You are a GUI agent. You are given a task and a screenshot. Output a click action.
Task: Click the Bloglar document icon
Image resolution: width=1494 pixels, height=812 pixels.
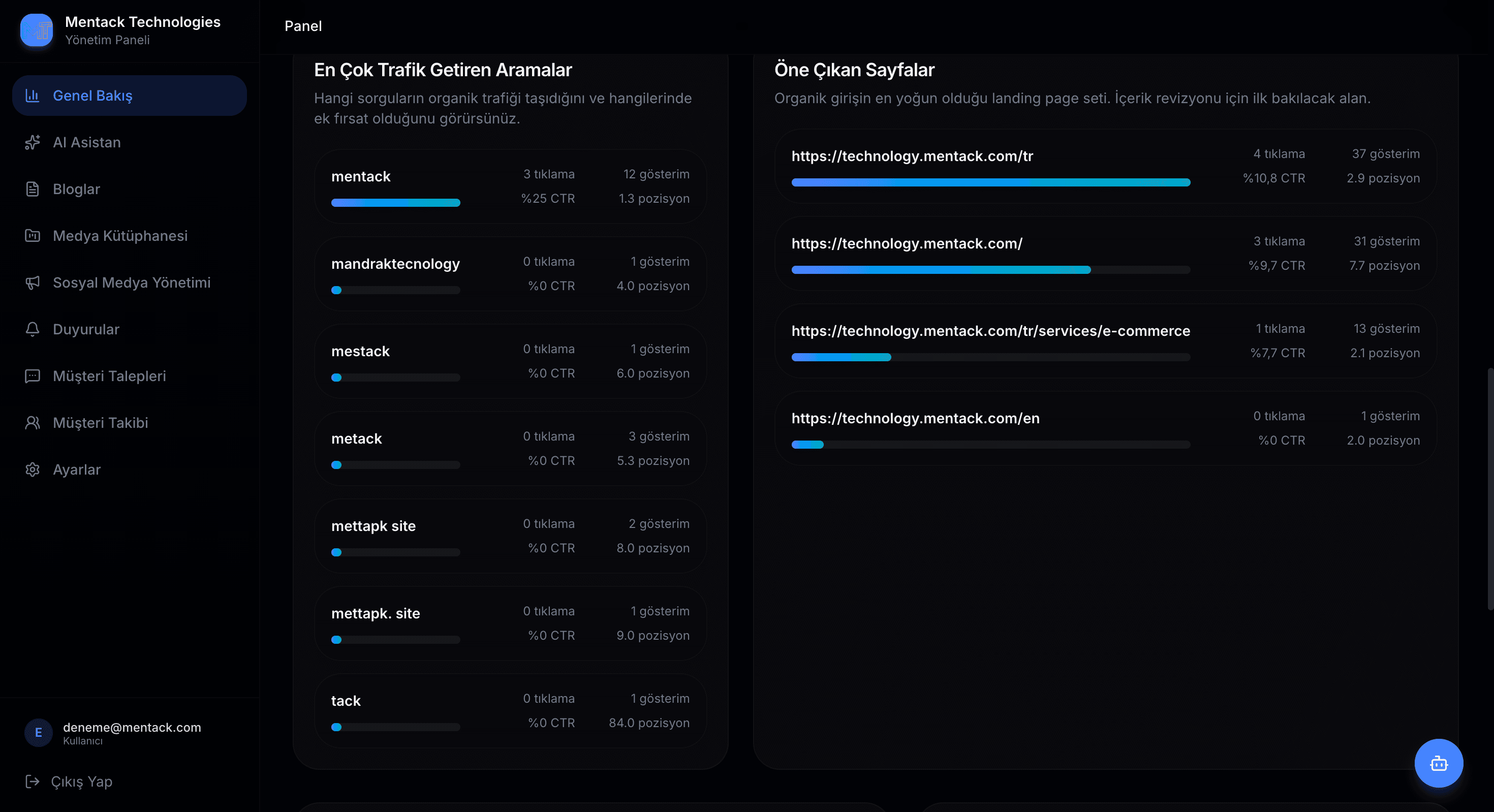tap(33, 189)
